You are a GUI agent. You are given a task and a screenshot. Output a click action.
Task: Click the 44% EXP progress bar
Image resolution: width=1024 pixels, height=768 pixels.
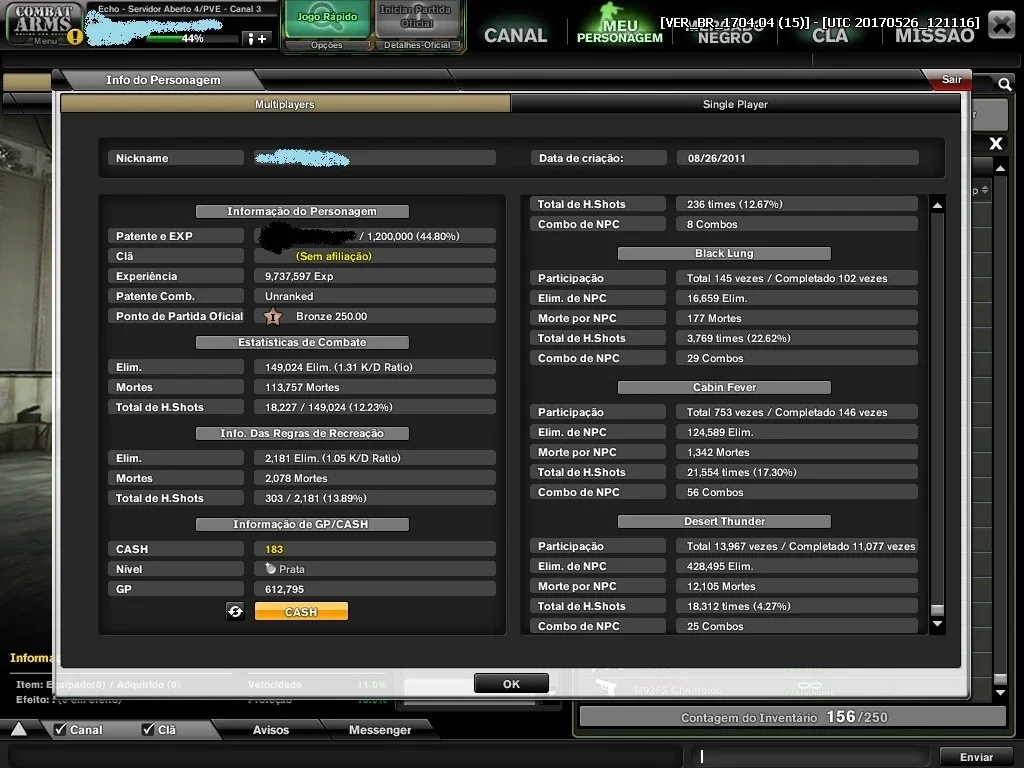tap(192, 39)
